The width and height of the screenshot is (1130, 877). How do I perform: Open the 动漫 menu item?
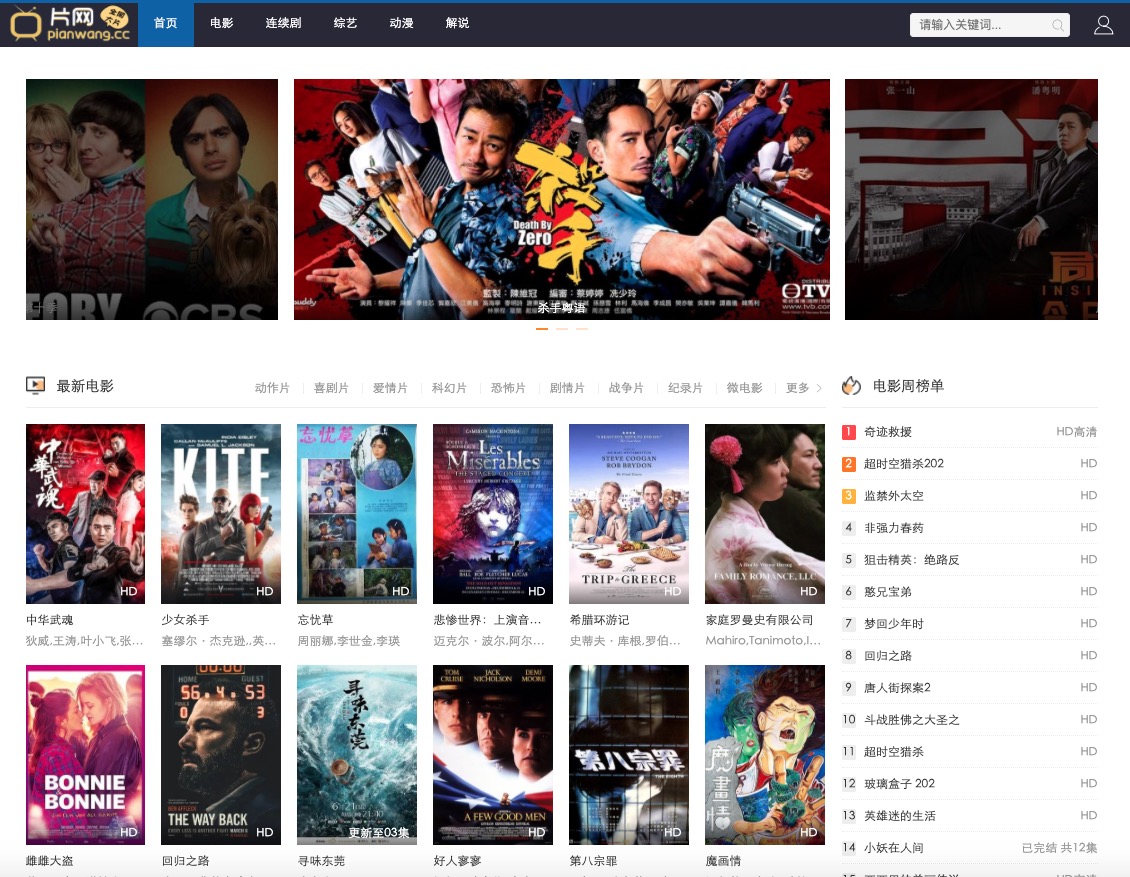click(401, 23)
